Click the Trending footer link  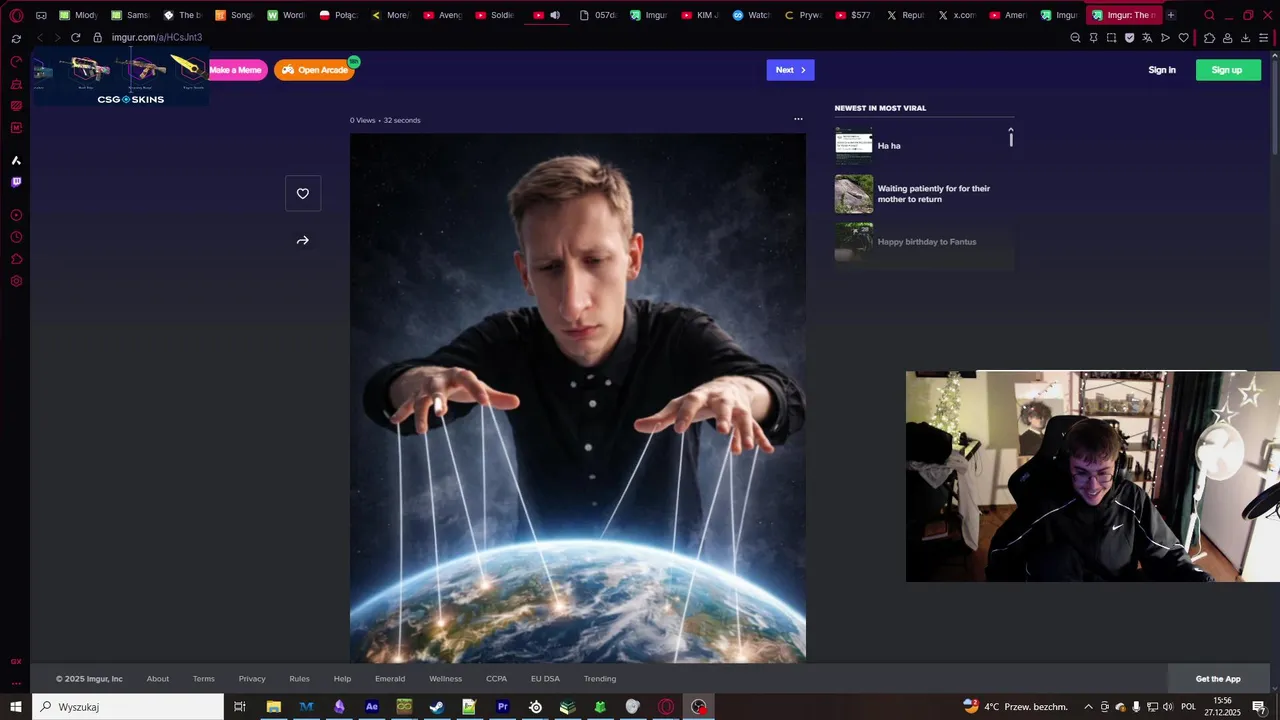pyautogui.click(x=600, y=679)
